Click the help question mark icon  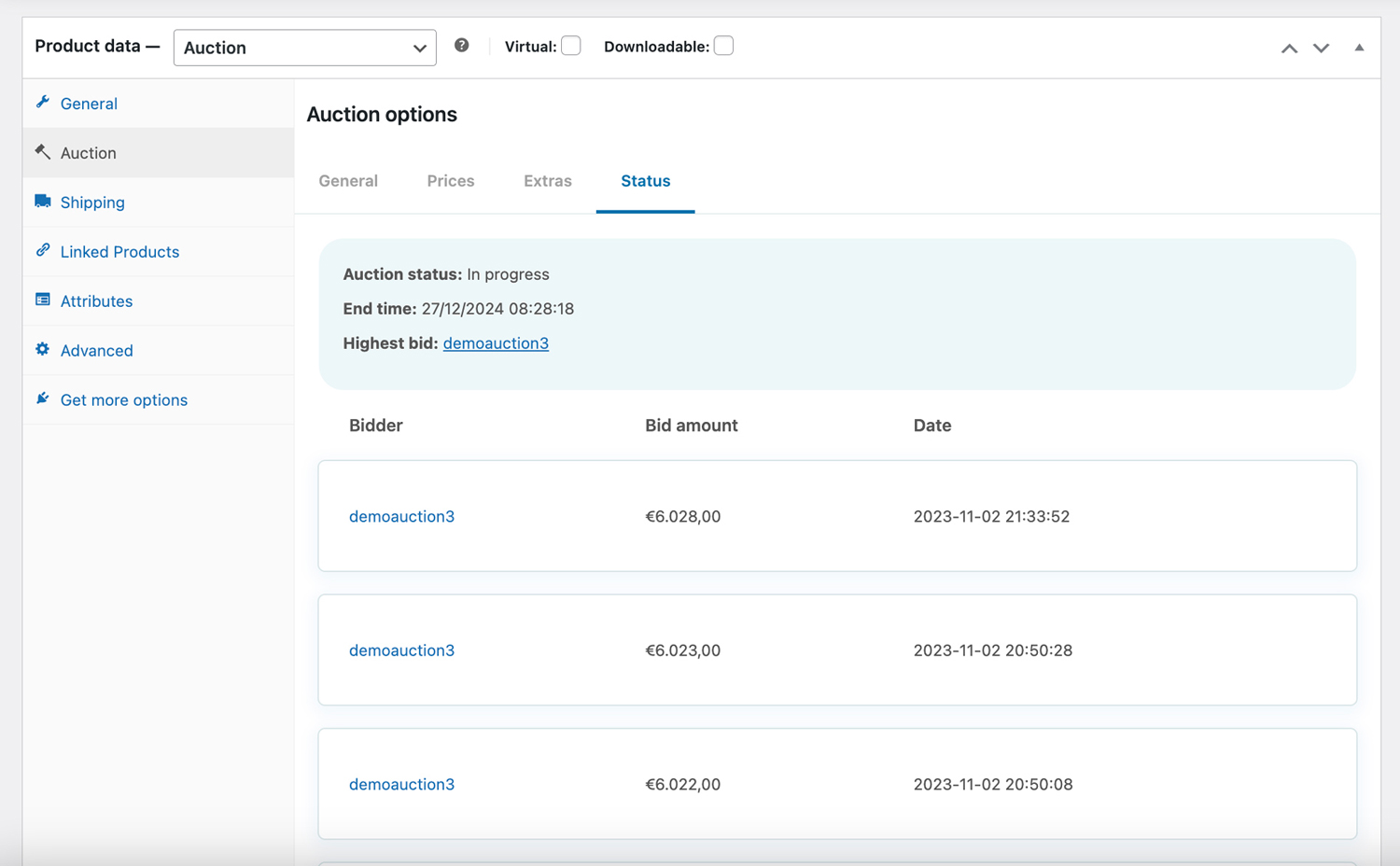461,46
